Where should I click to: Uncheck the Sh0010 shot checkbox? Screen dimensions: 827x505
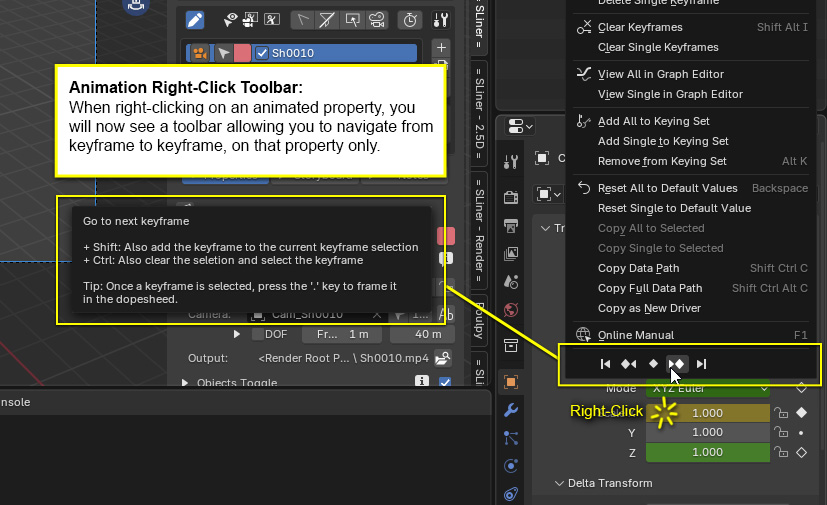(x=262, y=53)
